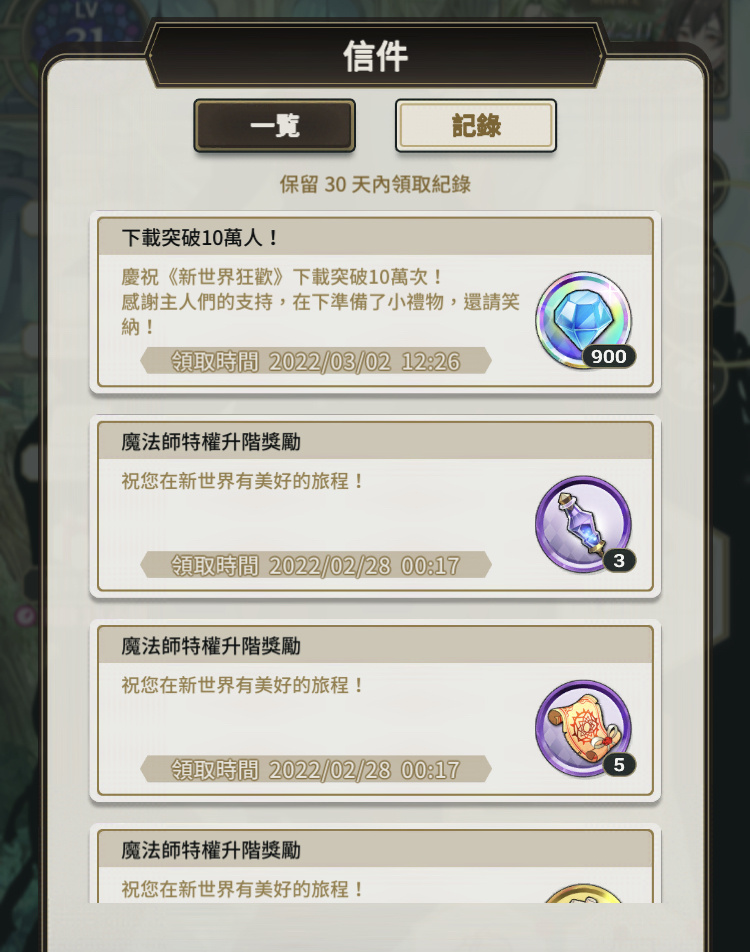Click the 領取時間 2022/03/02 12:26 timestamp
Viewport: 750px width, 952px height.
pos(316,361)
